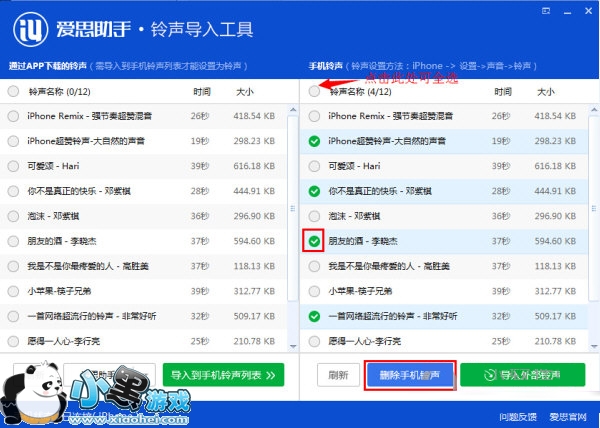
Task: Click 616.18 KB size in phone list
Action: pyautogui.click(x=555, y=166)
